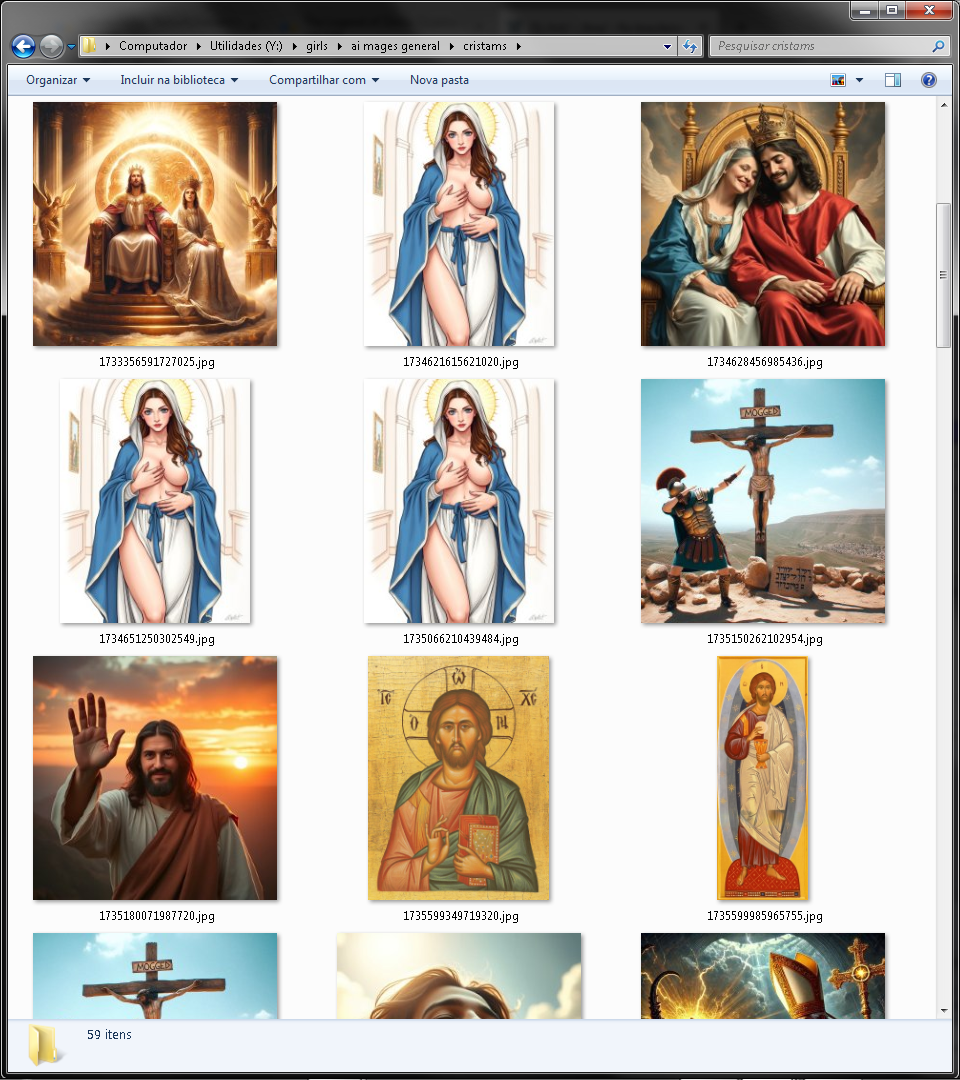Click the Forward navigation arrow
Screen dimensions: 960x1080
pos(52,46)
